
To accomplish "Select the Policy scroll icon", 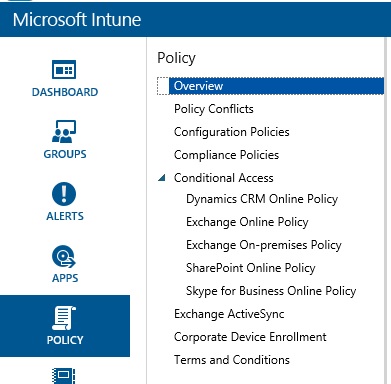I will point(64,318).
